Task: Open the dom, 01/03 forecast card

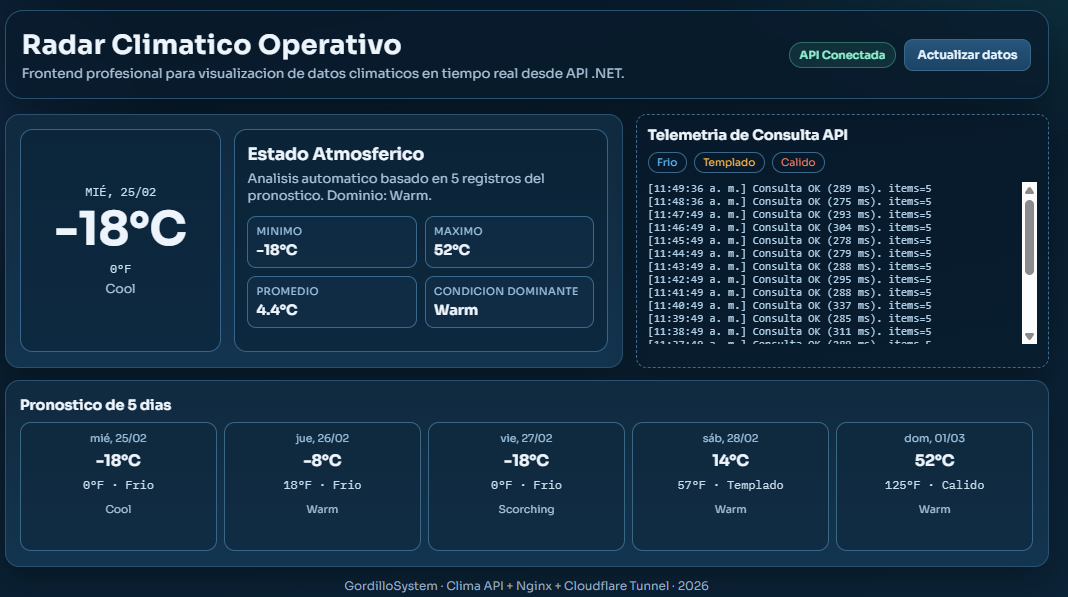Action: [x=934, y=486]
